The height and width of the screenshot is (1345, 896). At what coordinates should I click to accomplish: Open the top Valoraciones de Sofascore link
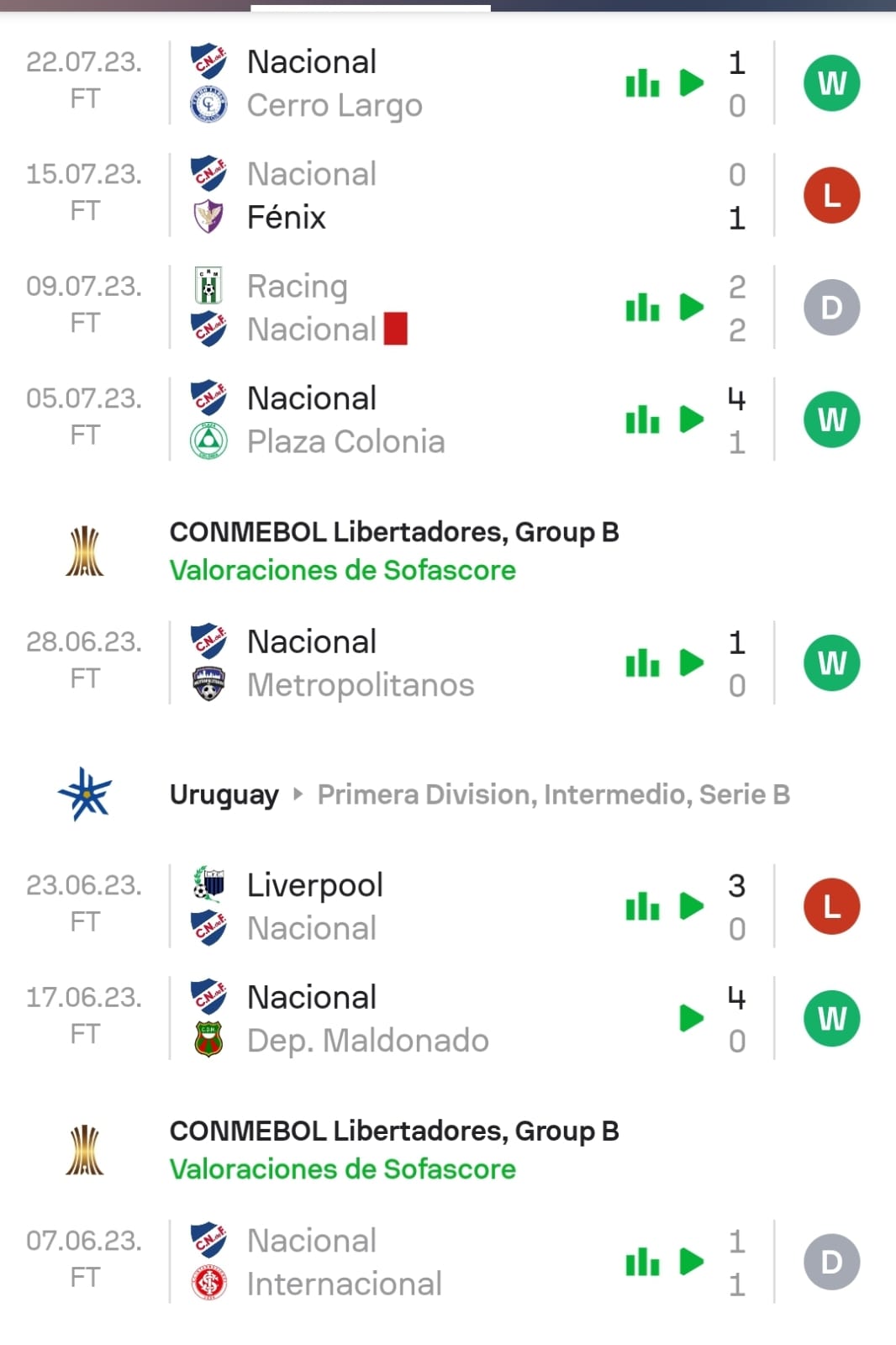pyautogui.click(x=342, y=570)
